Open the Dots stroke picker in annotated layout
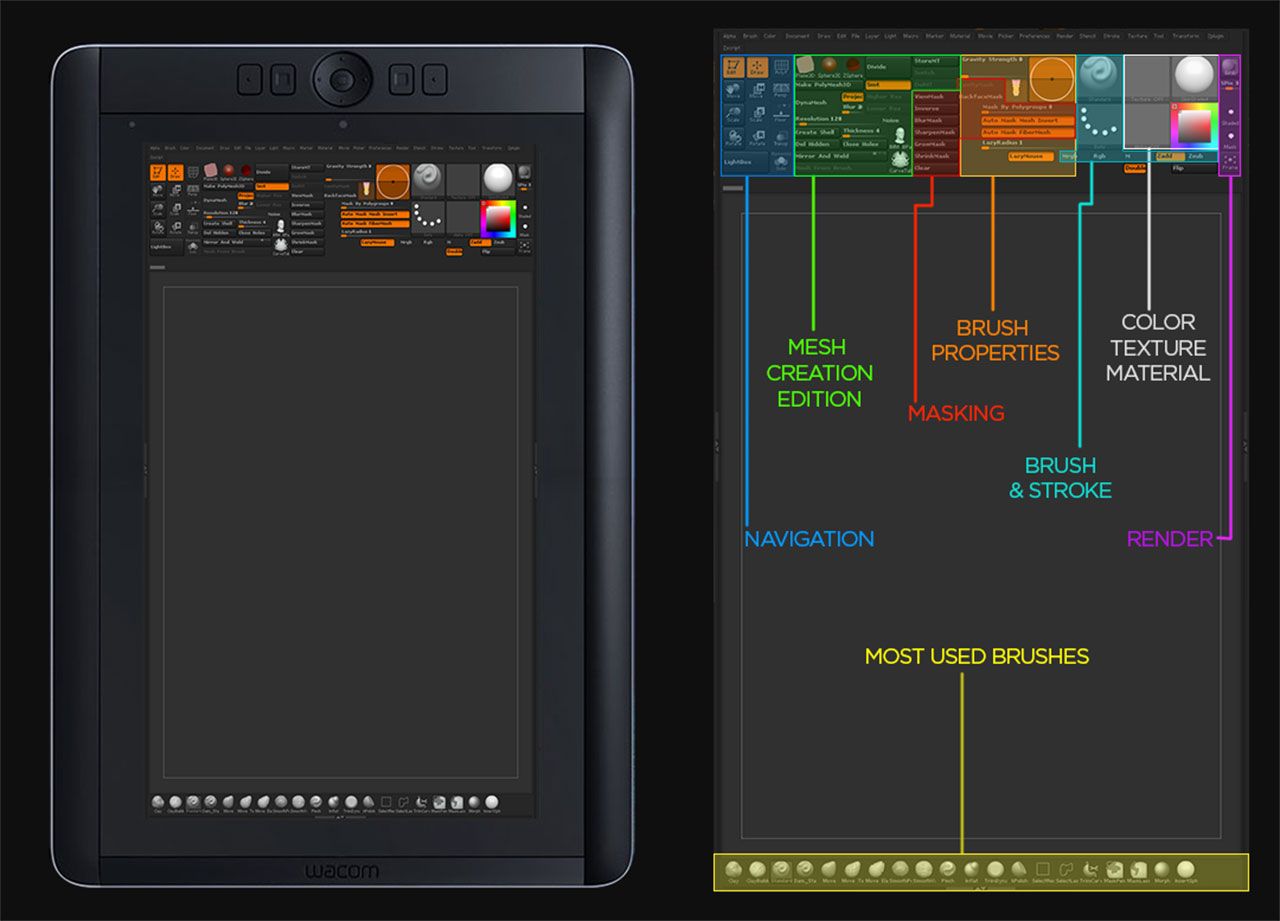 pos(1099,127)
